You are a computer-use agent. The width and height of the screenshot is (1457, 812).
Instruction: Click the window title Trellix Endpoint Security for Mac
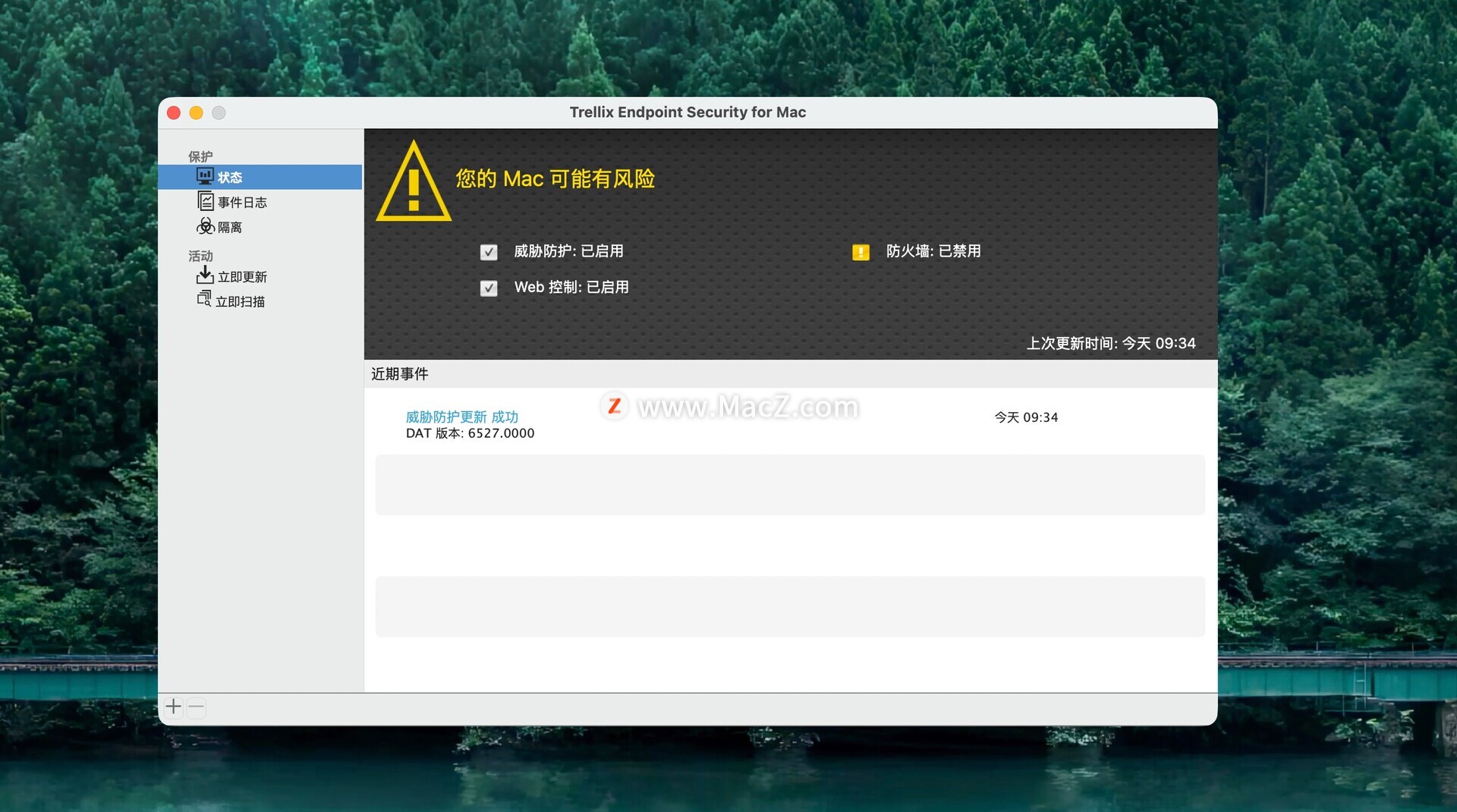688,112
